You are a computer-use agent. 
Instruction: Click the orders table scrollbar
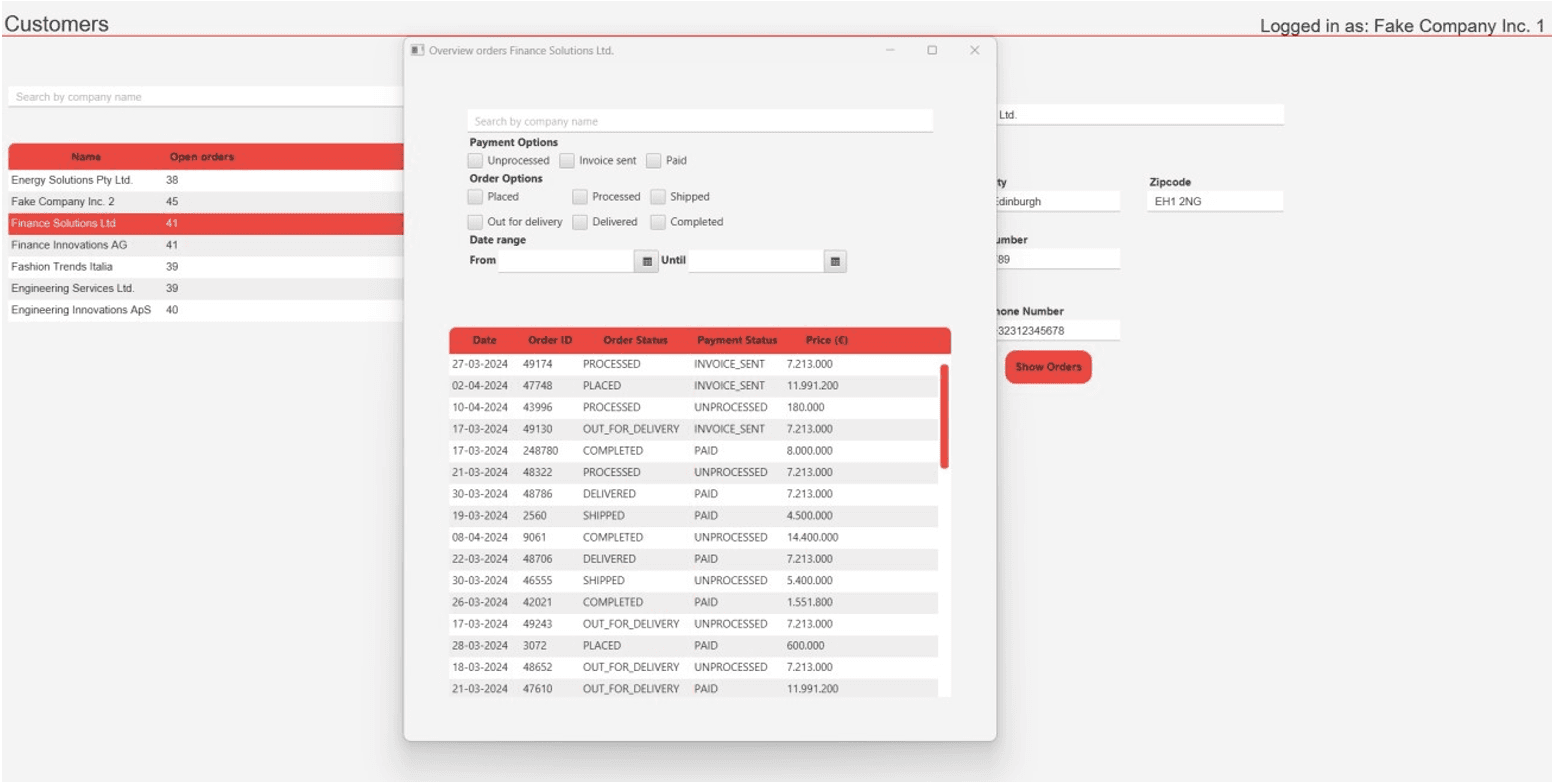(941, 420)
